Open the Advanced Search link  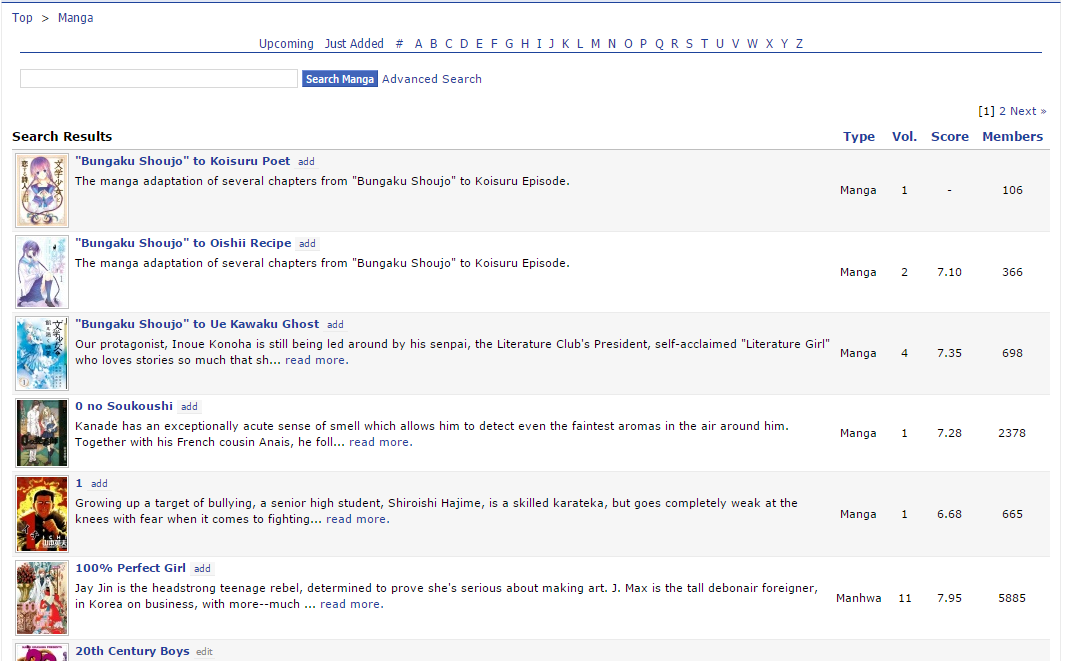431,79
